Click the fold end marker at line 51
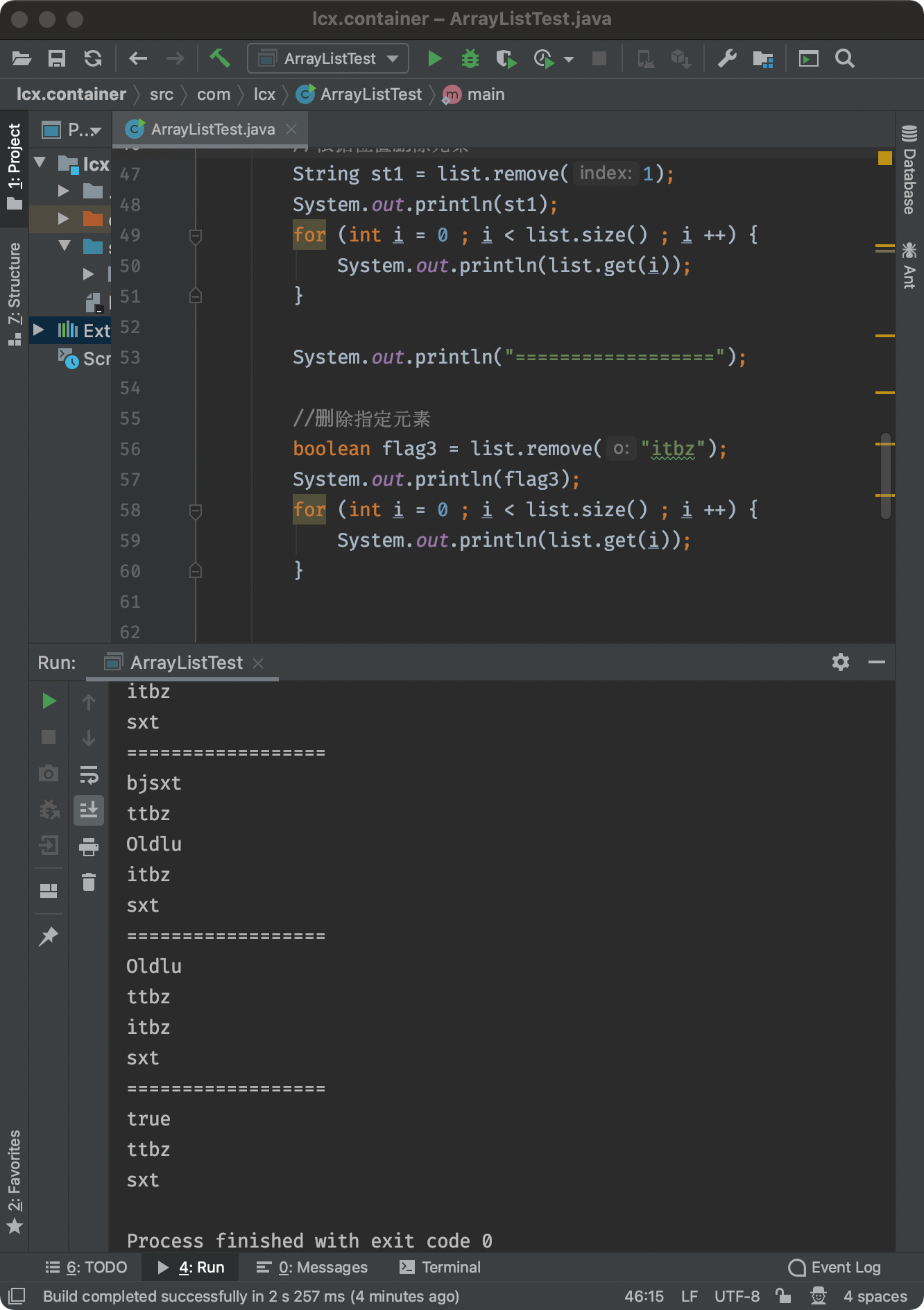Image resolution: width=924 pixels, height=1310 pixels. 196,296
